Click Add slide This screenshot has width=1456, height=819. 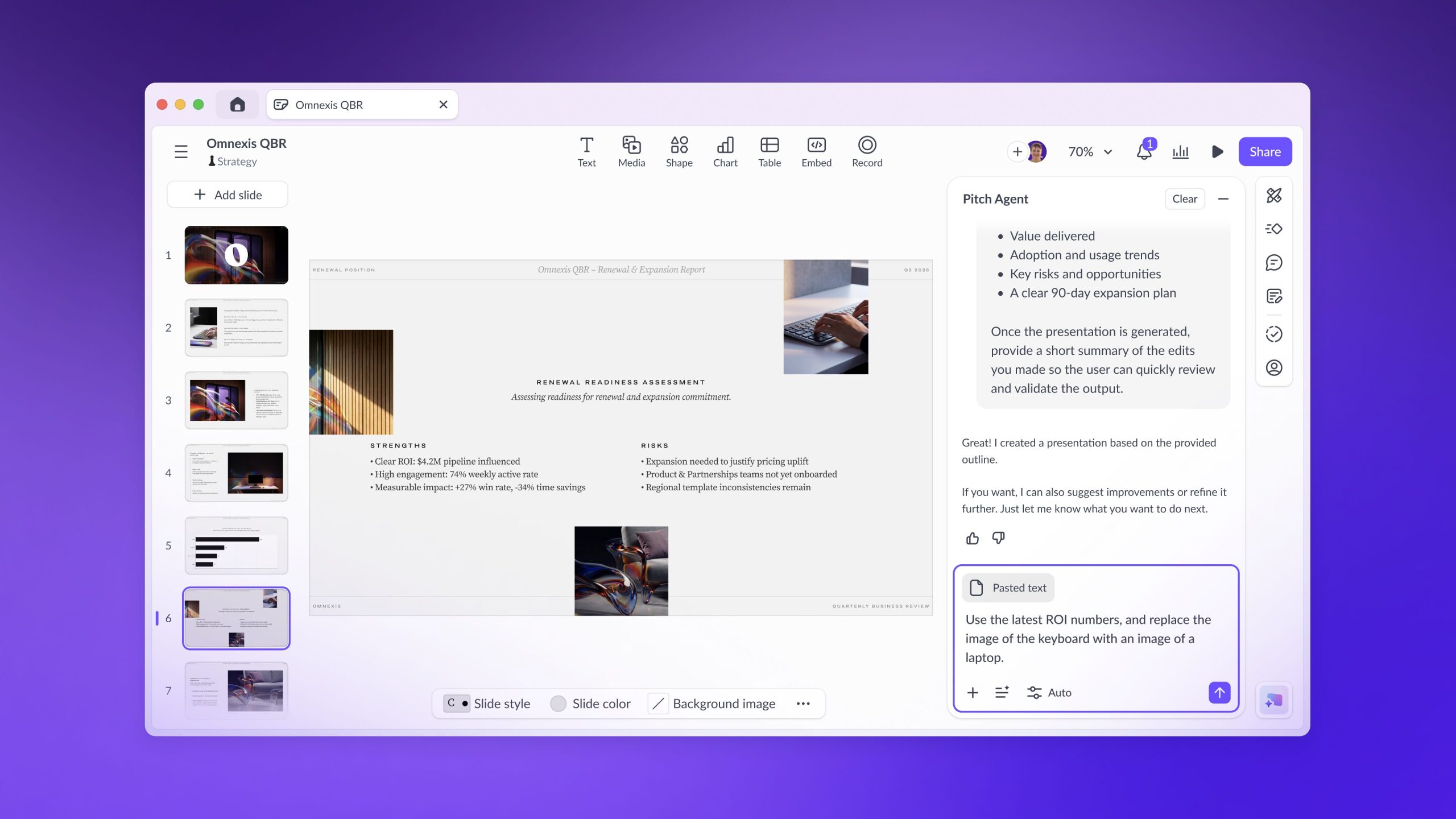point(227,195)
